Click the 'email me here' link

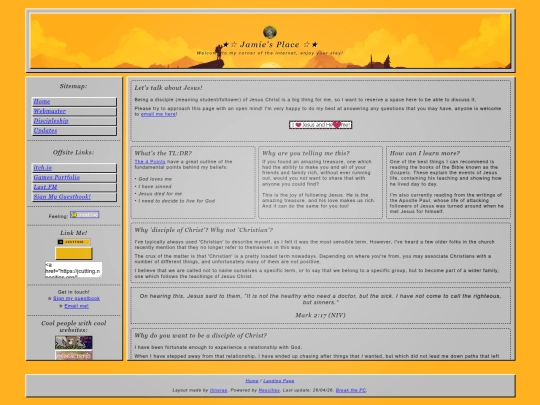[x=158, y=114]
